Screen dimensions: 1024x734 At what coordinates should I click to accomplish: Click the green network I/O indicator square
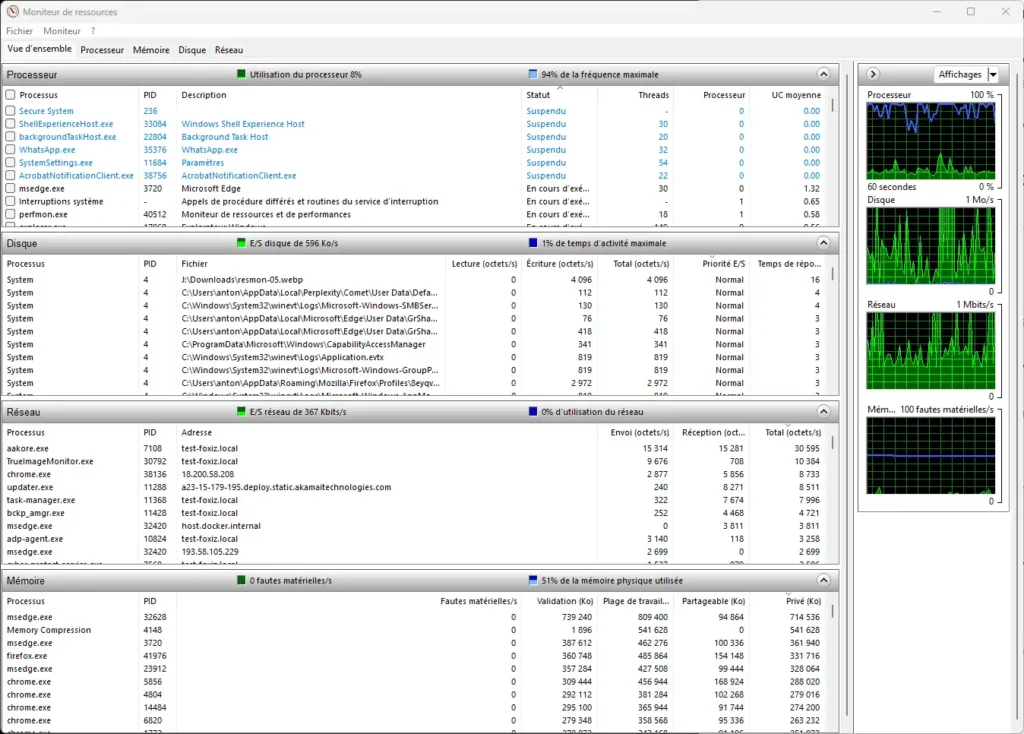click(241, 411)
